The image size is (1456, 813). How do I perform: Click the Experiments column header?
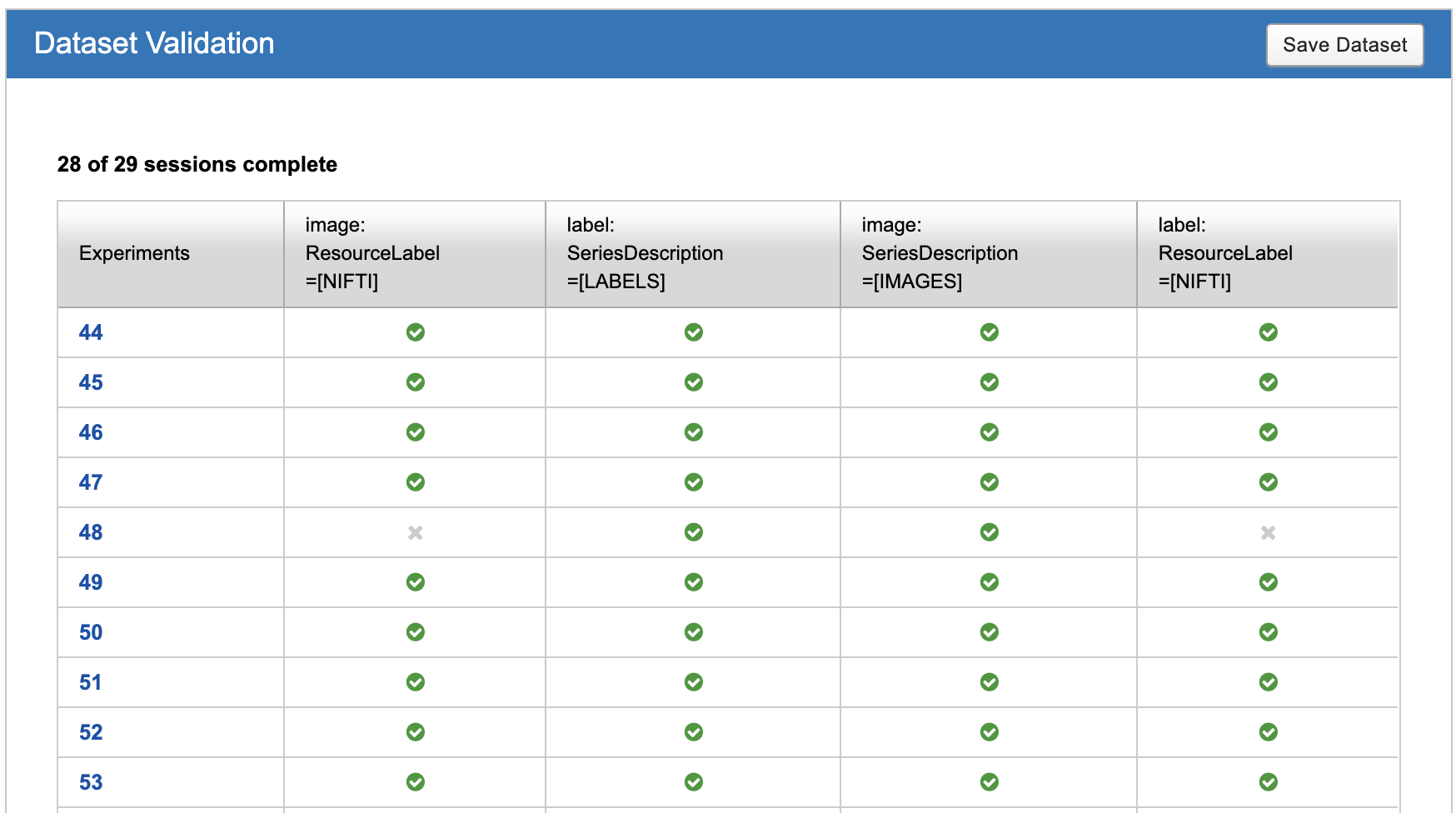click(x=134, y=253)
